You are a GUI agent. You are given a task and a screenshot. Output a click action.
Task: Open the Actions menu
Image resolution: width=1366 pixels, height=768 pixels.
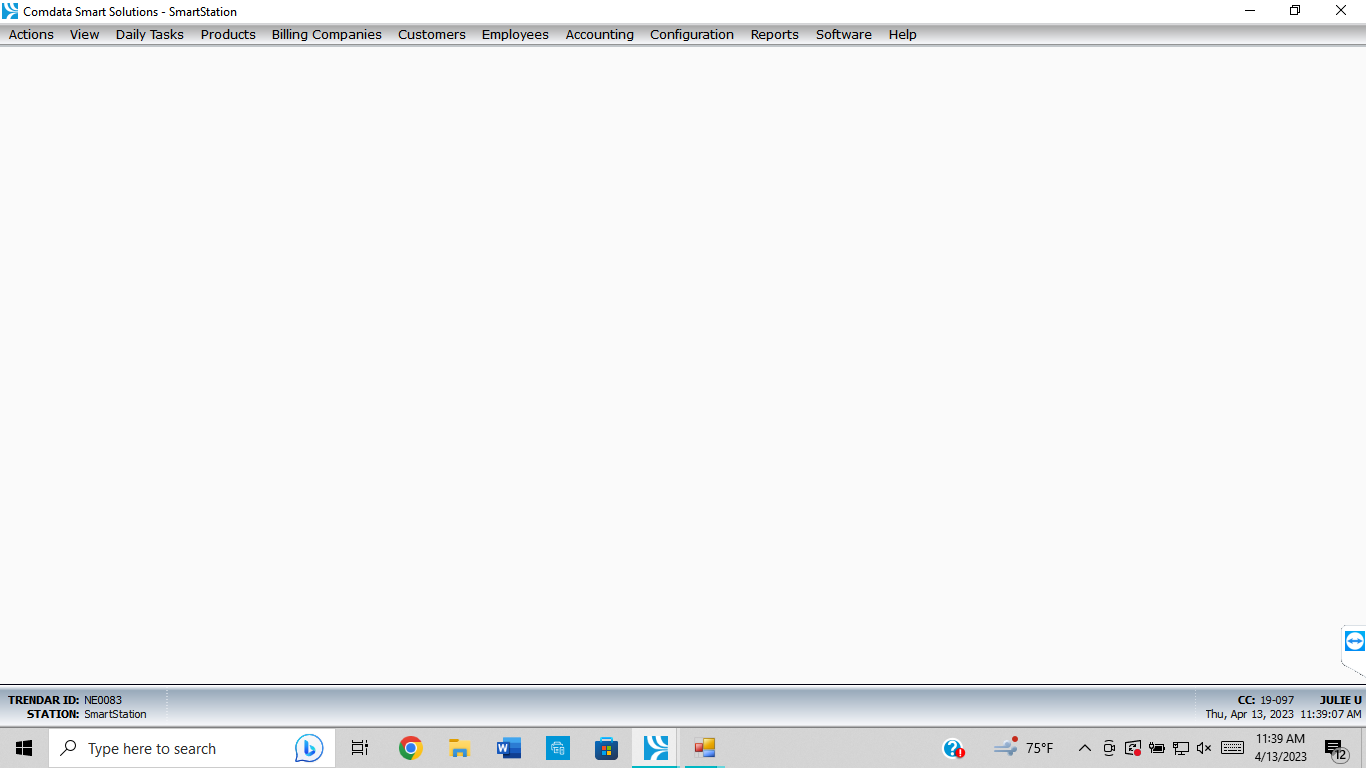click(31, 34)
